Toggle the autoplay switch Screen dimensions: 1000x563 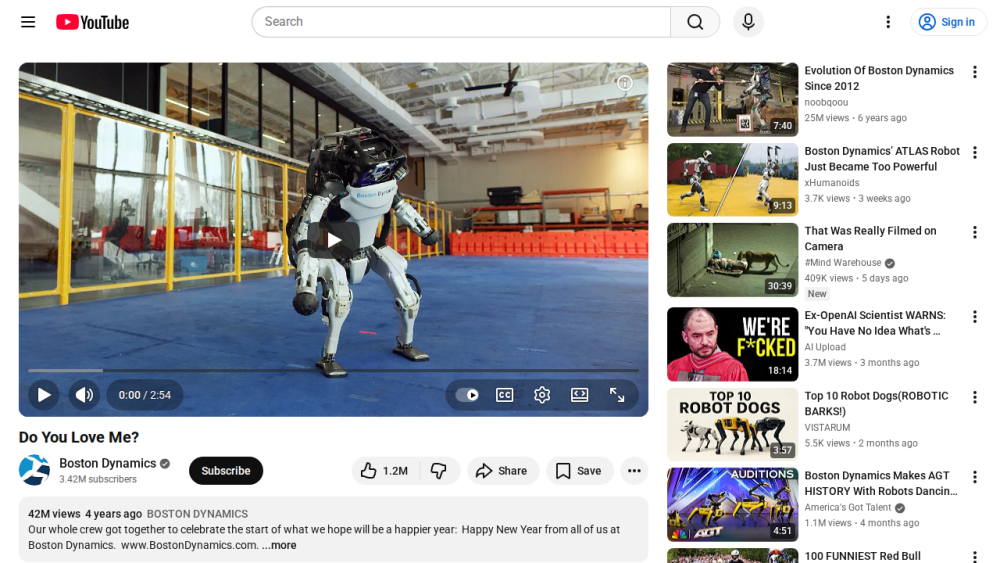pyautogui.click(x=467, y=395)
